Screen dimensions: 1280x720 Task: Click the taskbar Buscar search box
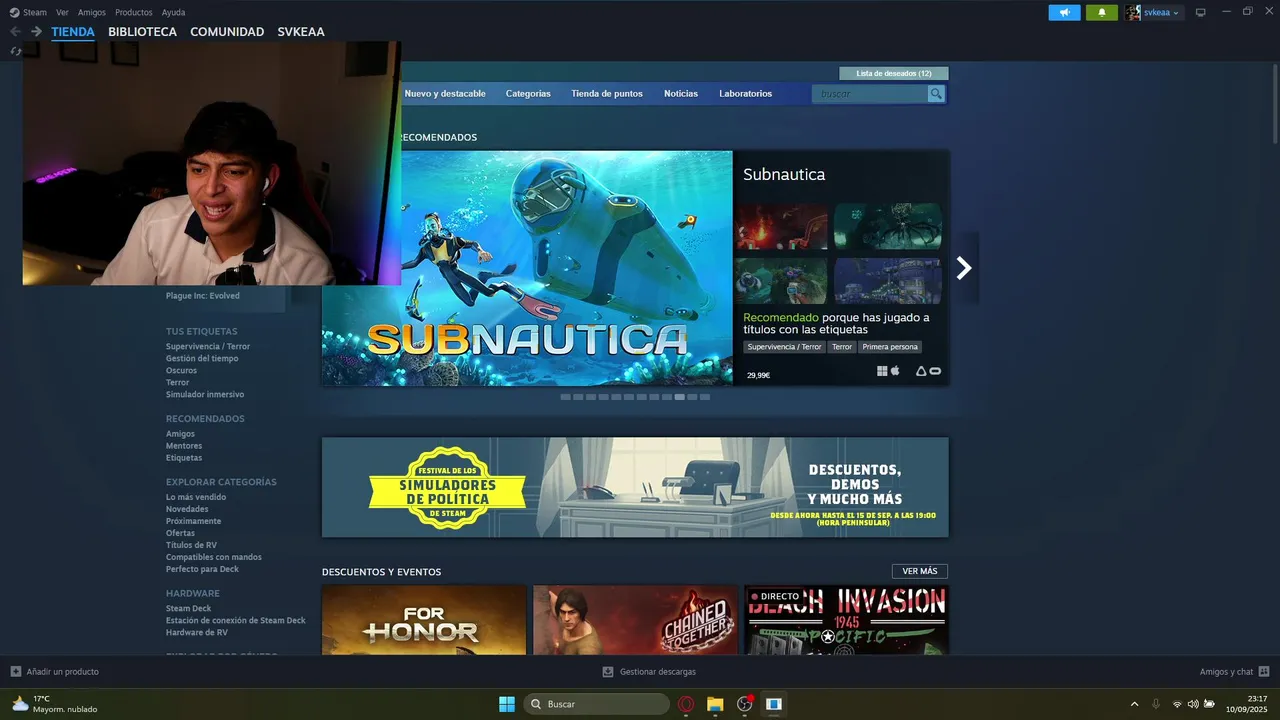point(597,704)
